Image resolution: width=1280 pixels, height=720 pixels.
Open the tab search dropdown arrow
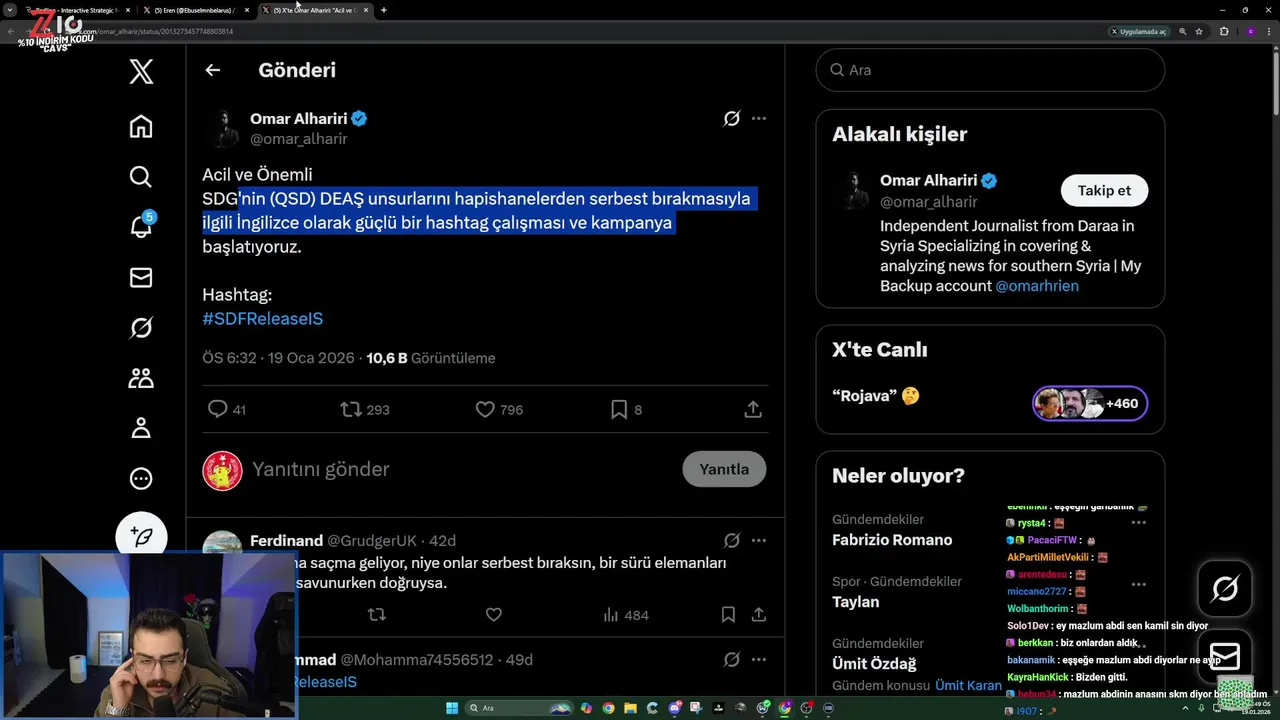[x=9, y=10]
